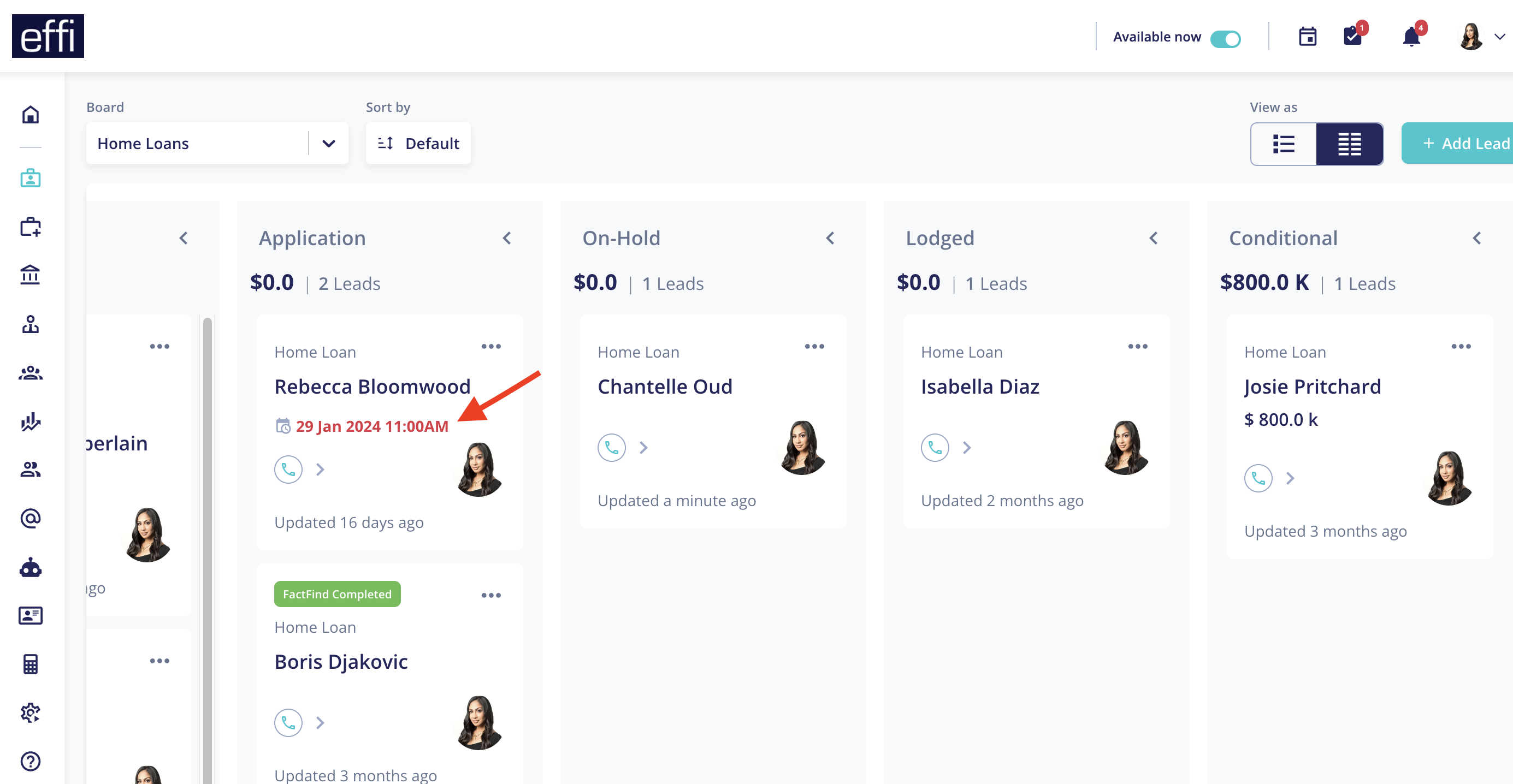Open Chantelle Oud lead
1513x784 pixels.
point(665,387)
